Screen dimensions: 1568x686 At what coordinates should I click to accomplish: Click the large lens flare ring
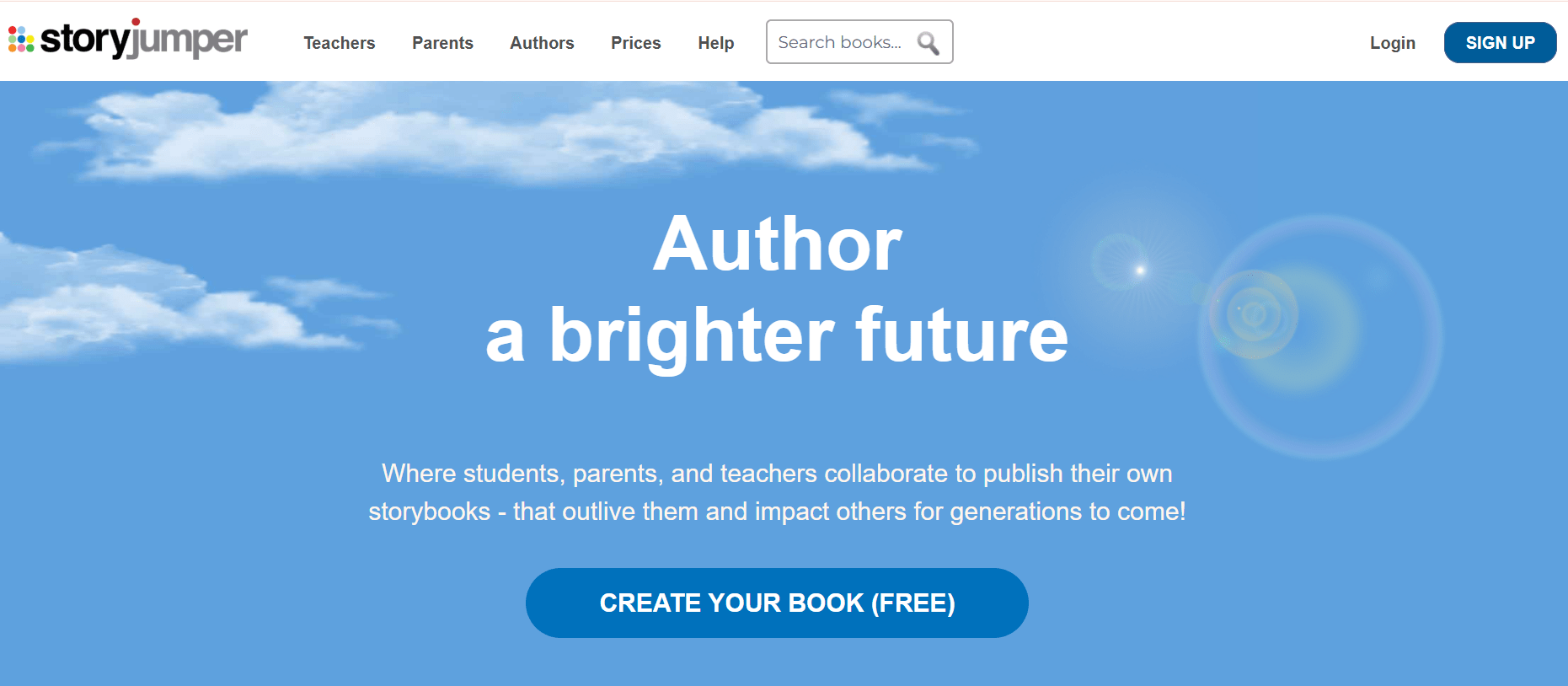tap(1320, 337)
